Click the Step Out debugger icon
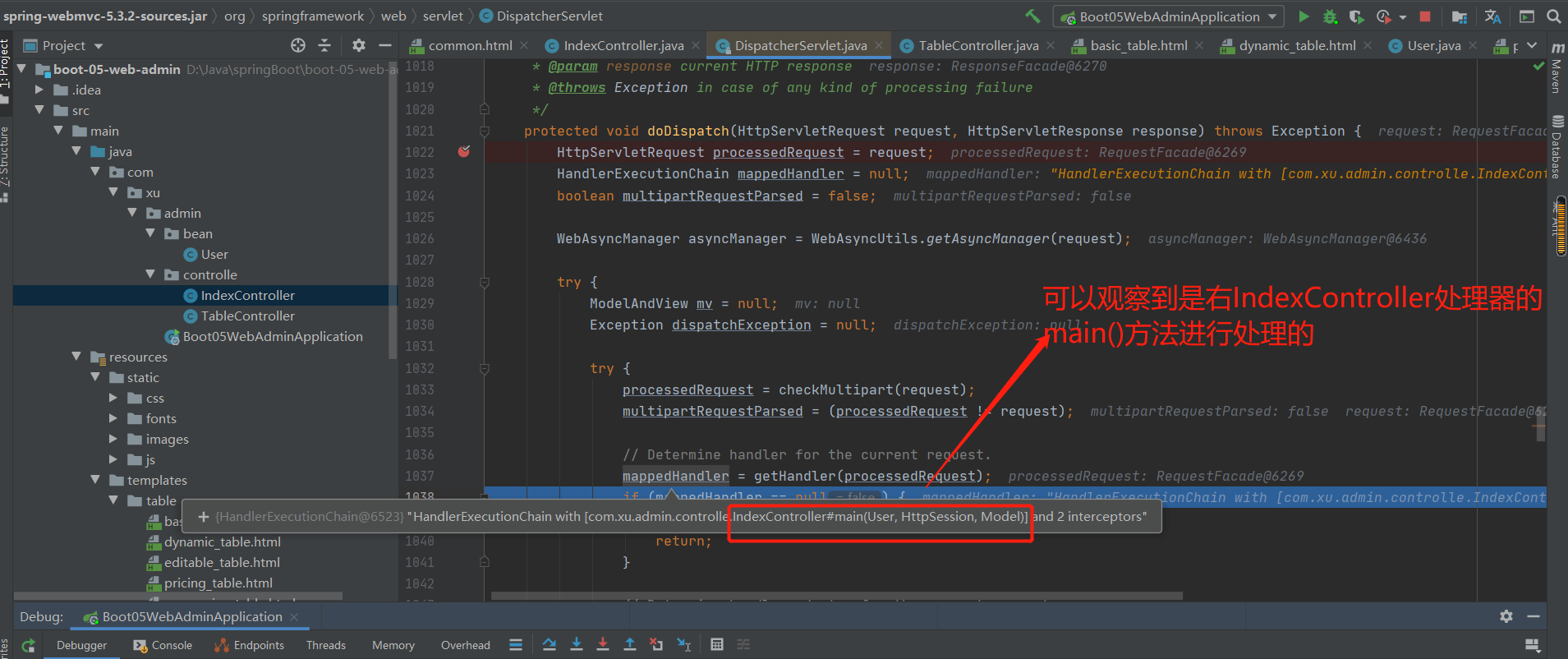The height and width of the screenshot is (659, 1568). pyautogui.click(x=630, y=645)
